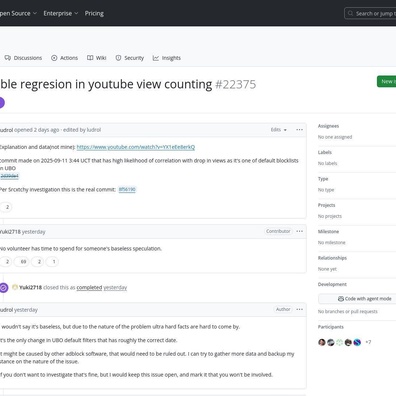The height and width of the screenshot is (396, 396).
Task: Open the Edits dropdown on first comment
Action: click(x=279, y=130)
